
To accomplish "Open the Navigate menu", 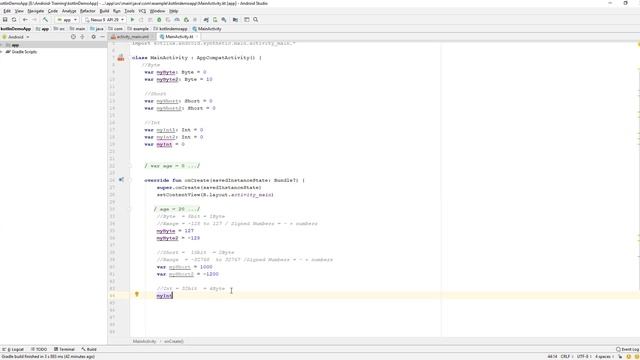I will [36, 11].
